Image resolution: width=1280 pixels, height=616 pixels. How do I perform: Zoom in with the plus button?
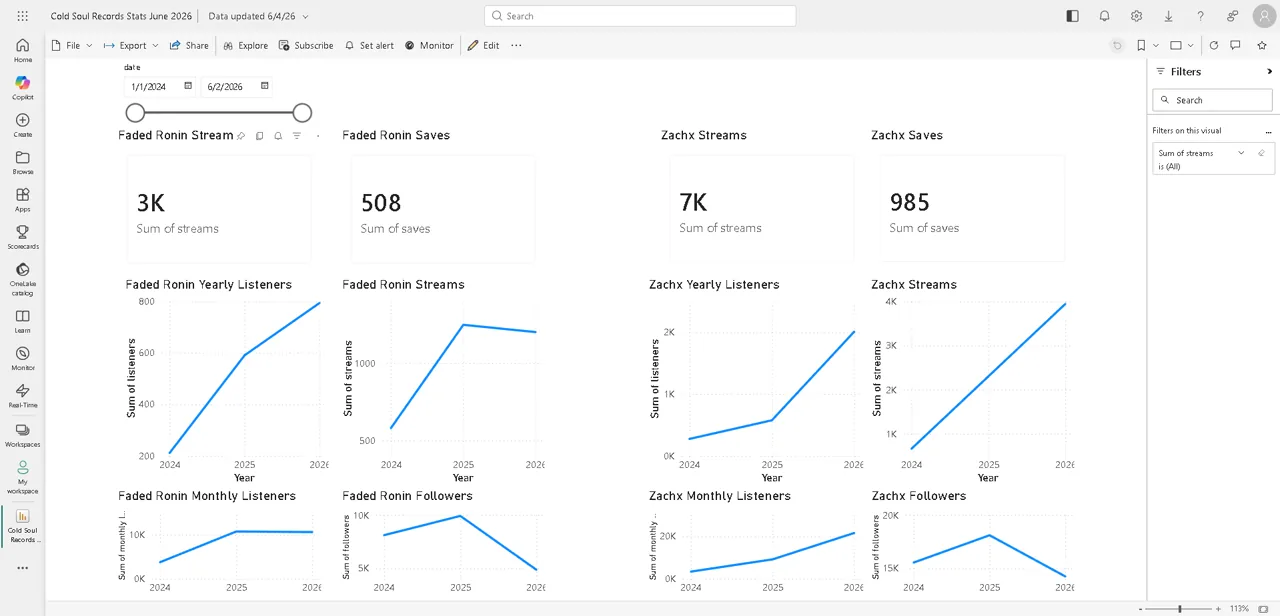tap(1218, 608)
